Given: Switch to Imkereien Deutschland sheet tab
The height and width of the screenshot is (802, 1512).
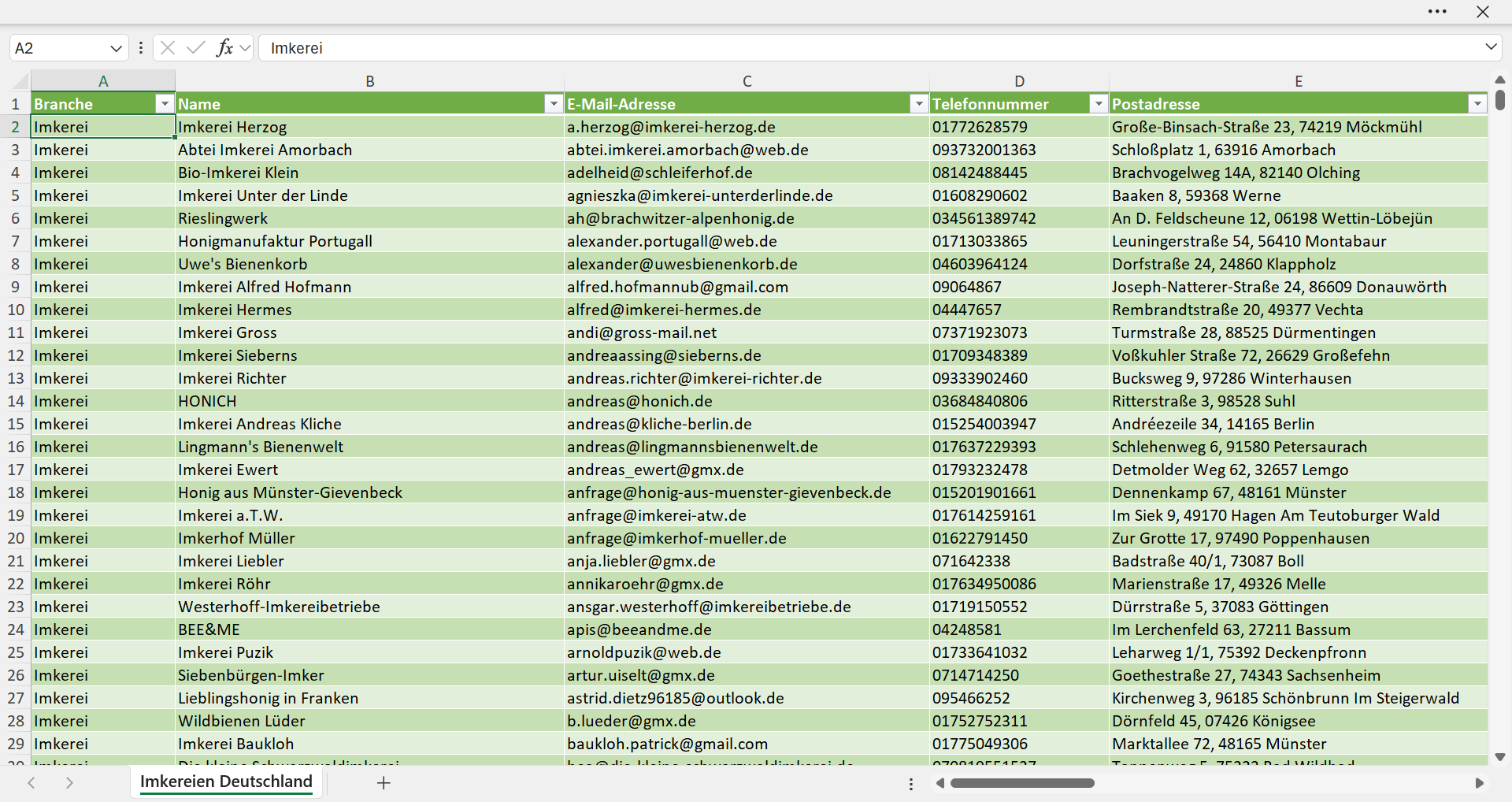Looking at the screenshot, I should pos(226,782).
